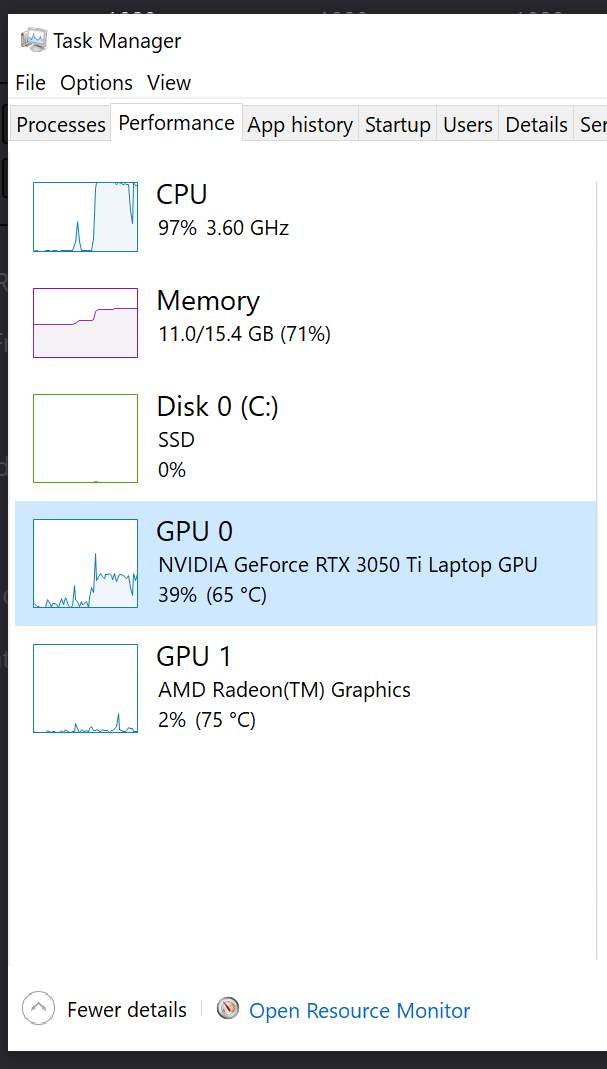Open the Options menu
Image resolution: width=607 pixels, height=1069 pixels.
[x=96, y=82]
